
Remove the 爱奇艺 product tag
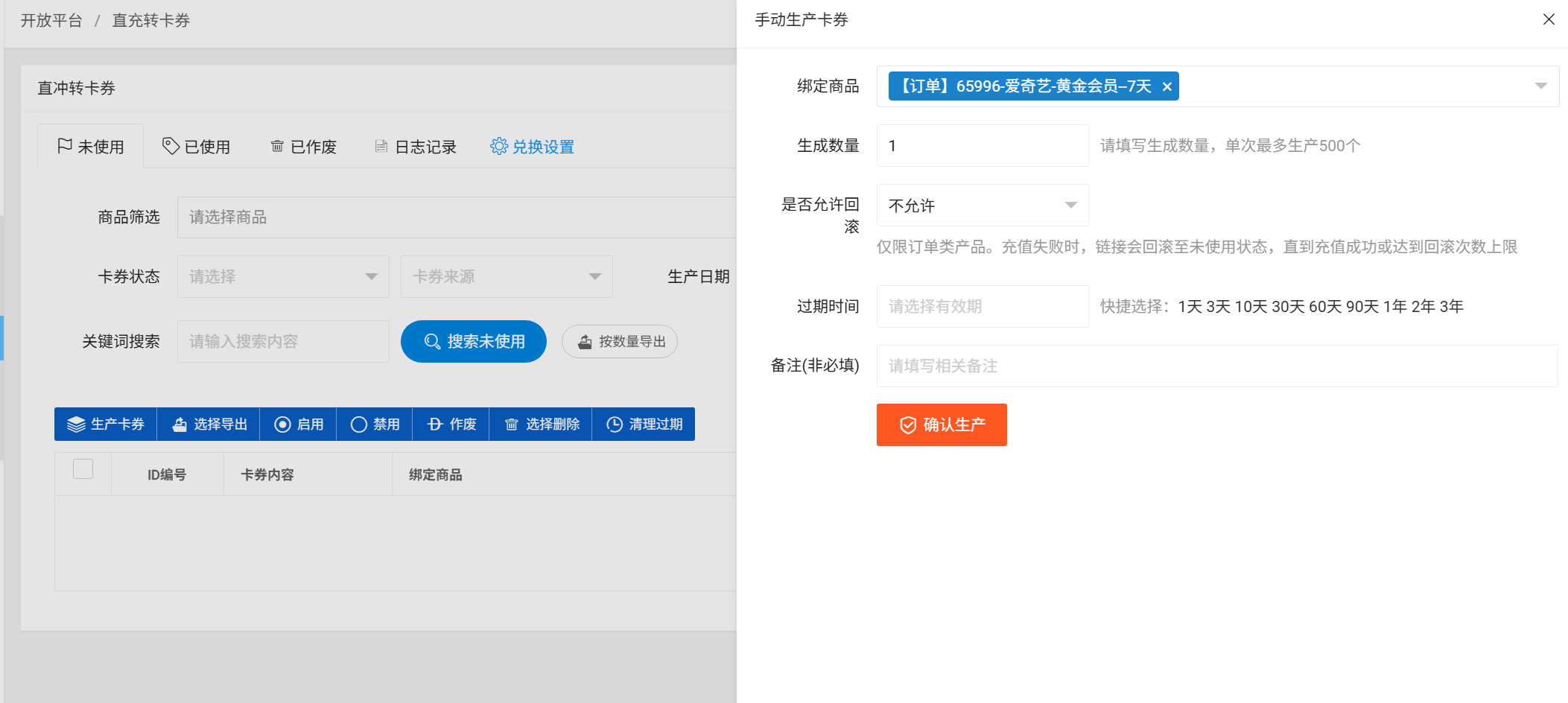(x=1167, y=87)
